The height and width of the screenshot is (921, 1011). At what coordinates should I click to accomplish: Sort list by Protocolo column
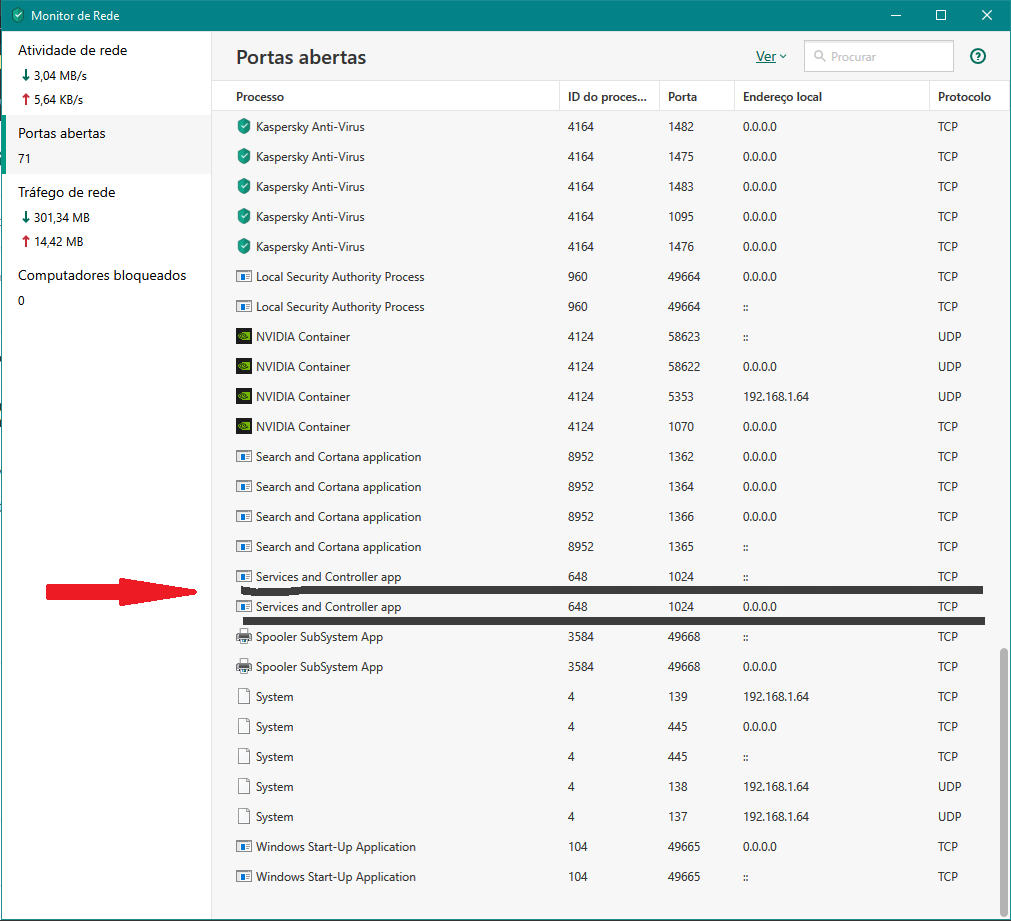click(x=964, y=97)
